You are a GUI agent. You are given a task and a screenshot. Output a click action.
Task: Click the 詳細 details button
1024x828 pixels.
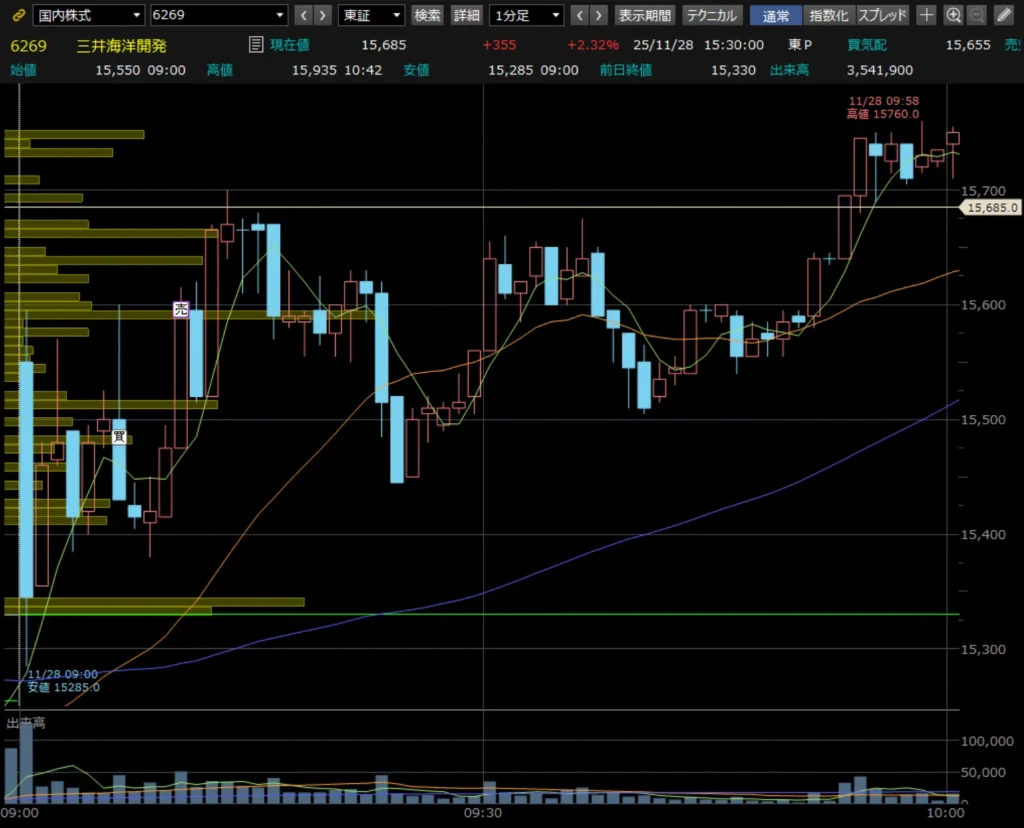[466, 15]
